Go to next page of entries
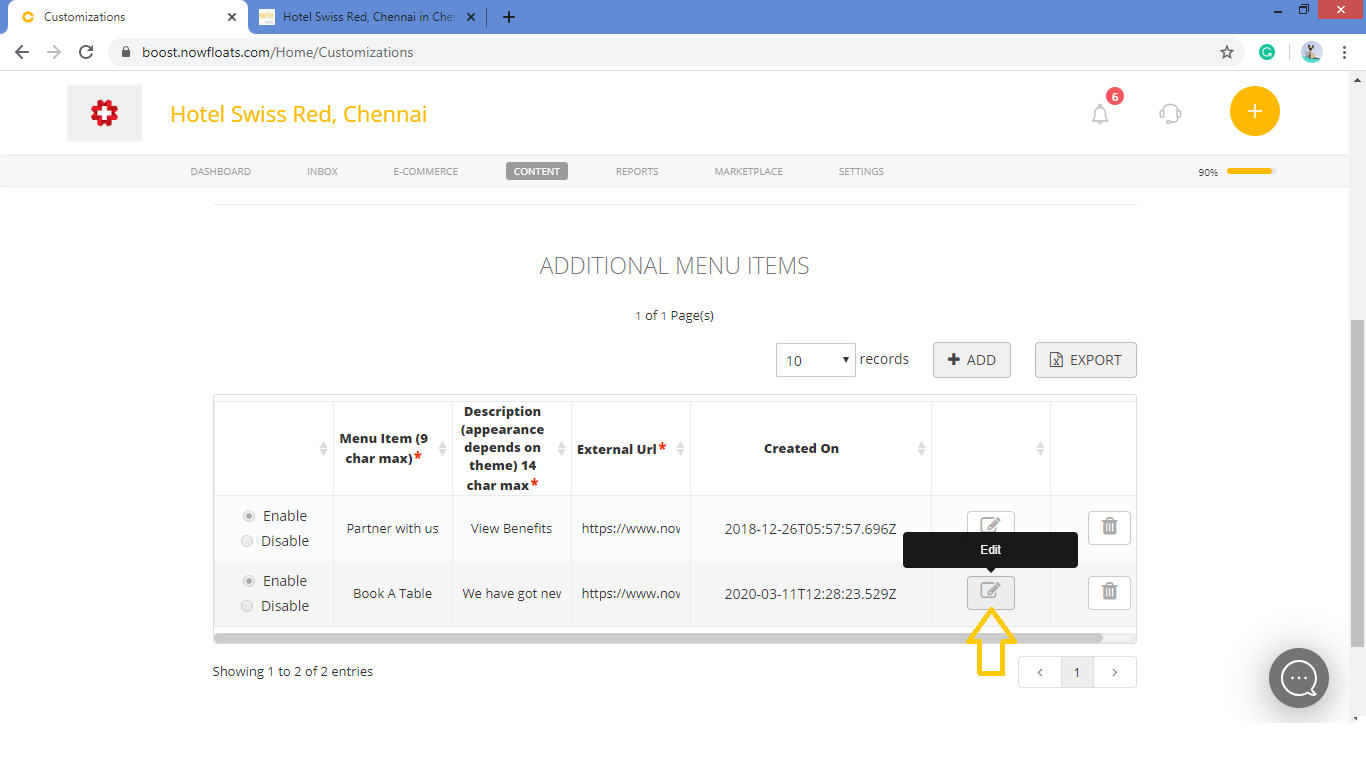 point(1115,672)
